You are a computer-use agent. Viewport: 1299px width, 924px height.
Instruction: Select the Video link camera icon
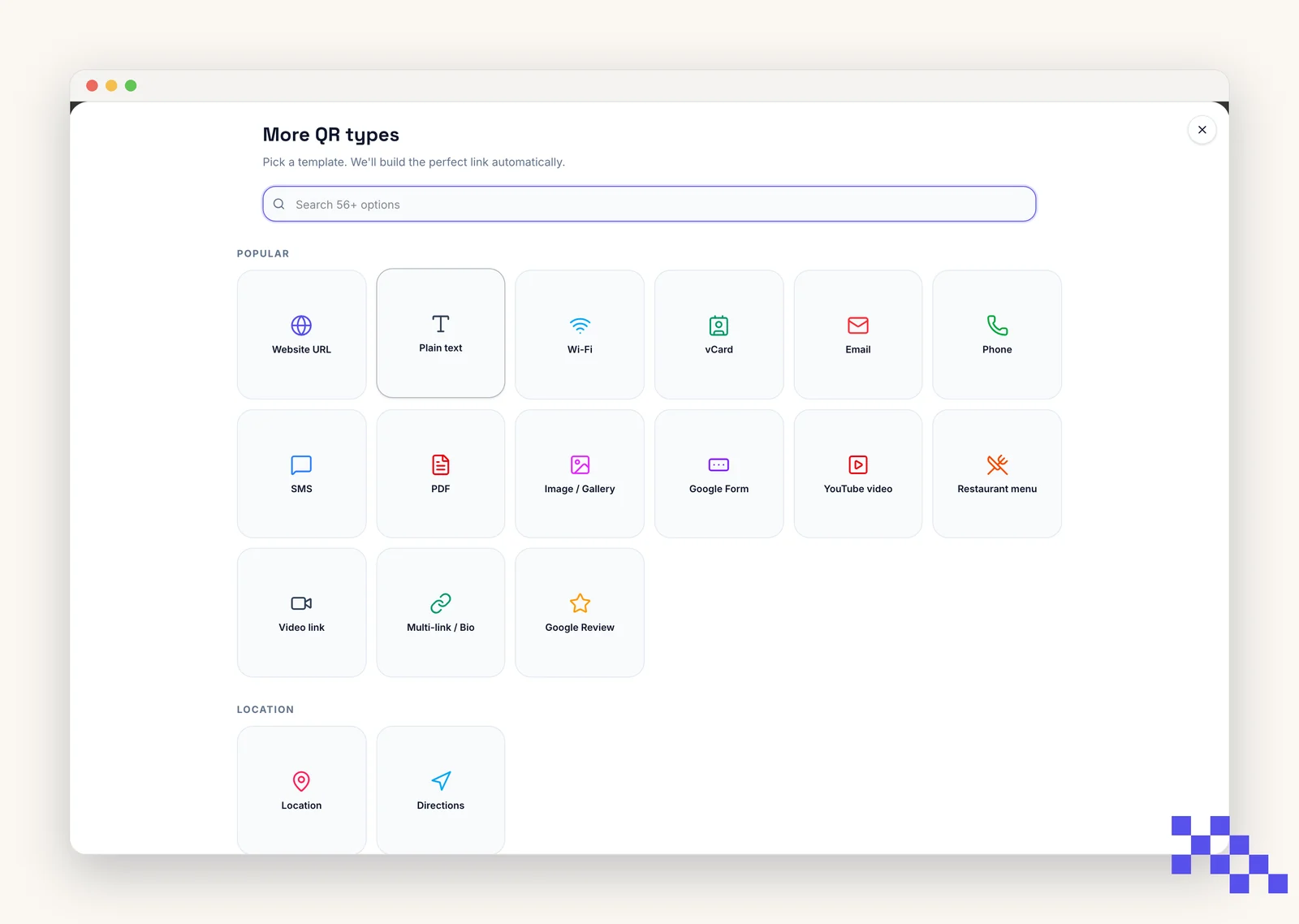(301, 603)
